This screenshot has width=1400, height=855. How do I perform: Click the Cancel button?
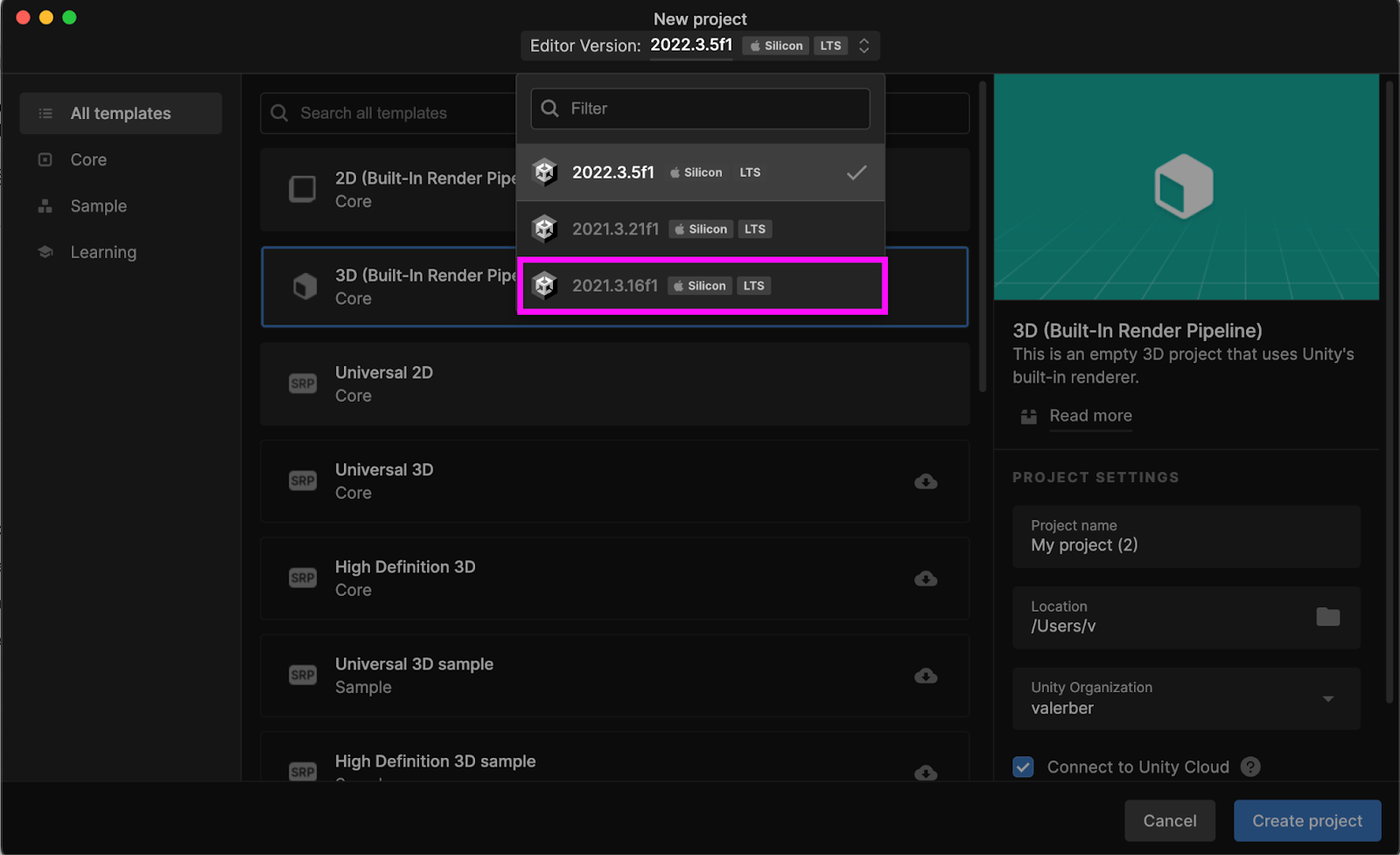(1170, 821)
